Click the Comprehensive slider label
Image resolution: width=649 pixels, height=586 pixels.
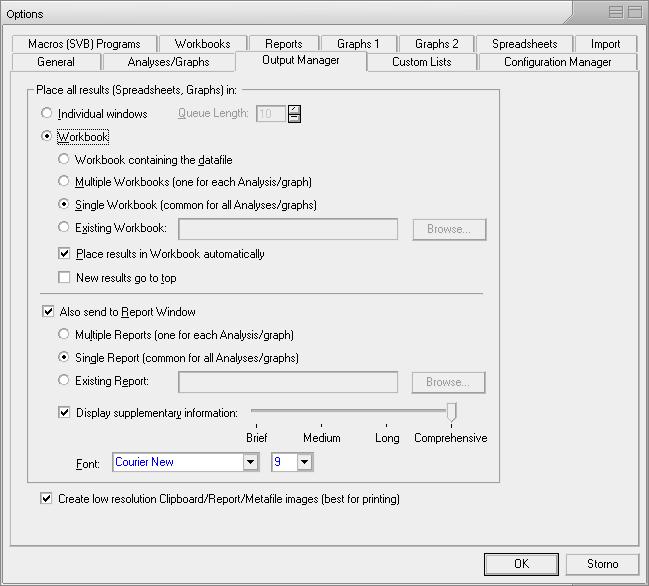pyautogui.click(x=450, y=438)
